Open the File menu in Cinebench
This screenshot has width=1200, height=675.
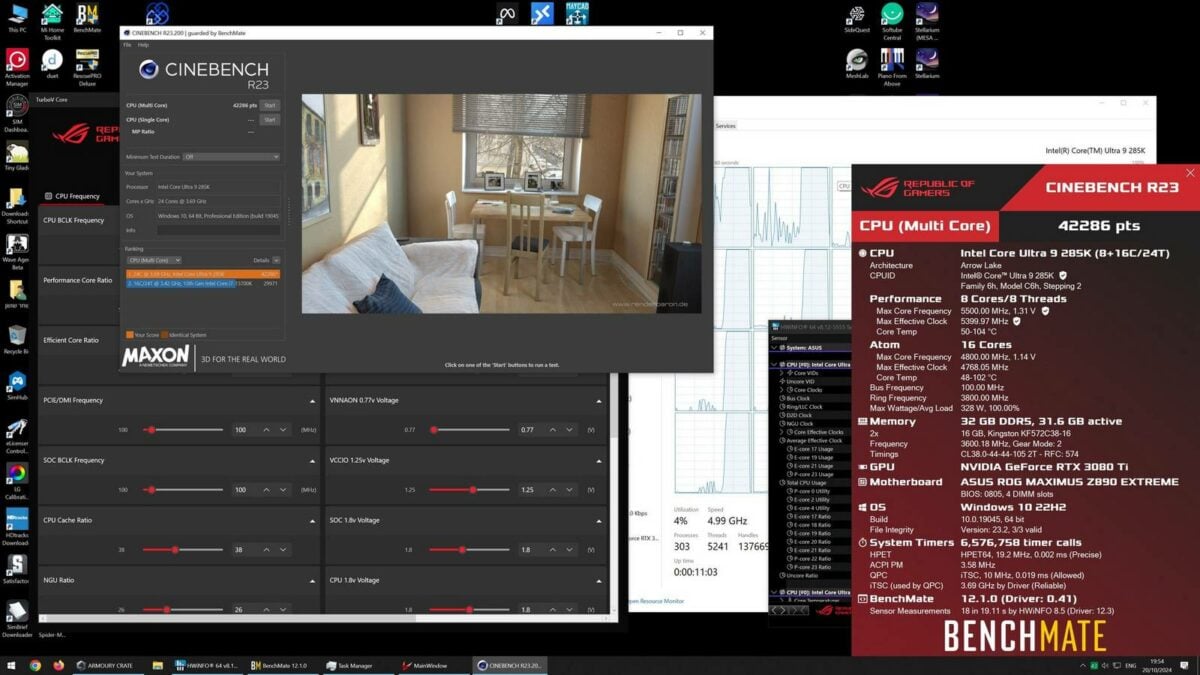(126, 45)
